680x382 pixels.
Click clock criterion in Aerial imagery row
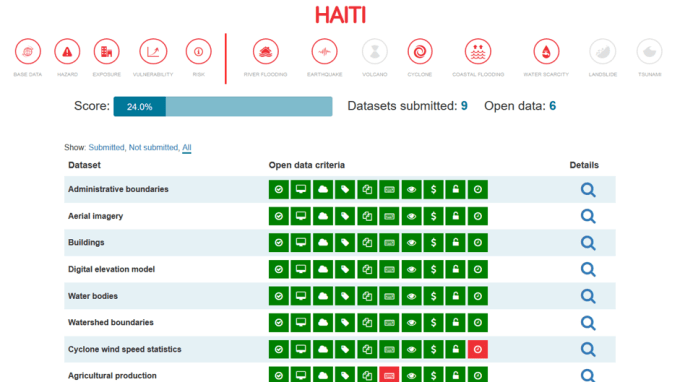(x=477, y=216)
